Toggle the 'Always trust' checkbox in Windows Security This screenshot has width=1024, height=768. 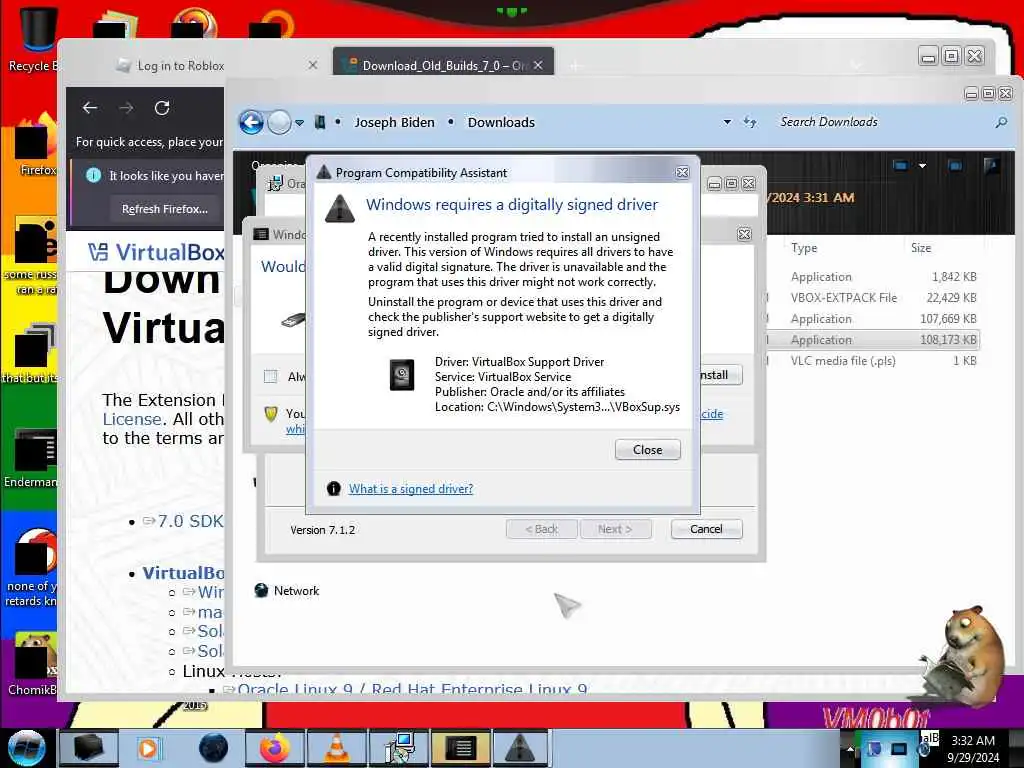point(270,376)
